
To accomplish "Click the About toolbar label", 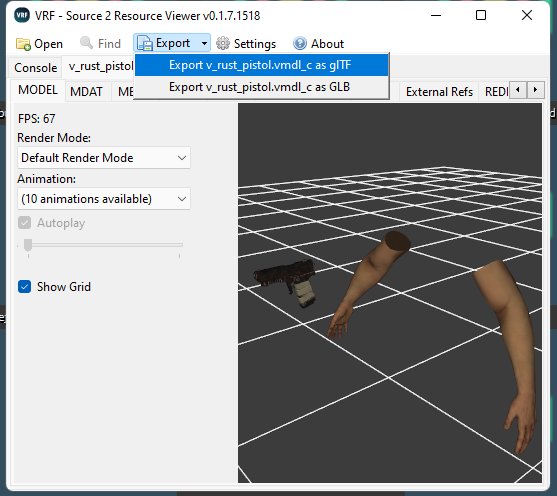I will [x=327, y=44].
